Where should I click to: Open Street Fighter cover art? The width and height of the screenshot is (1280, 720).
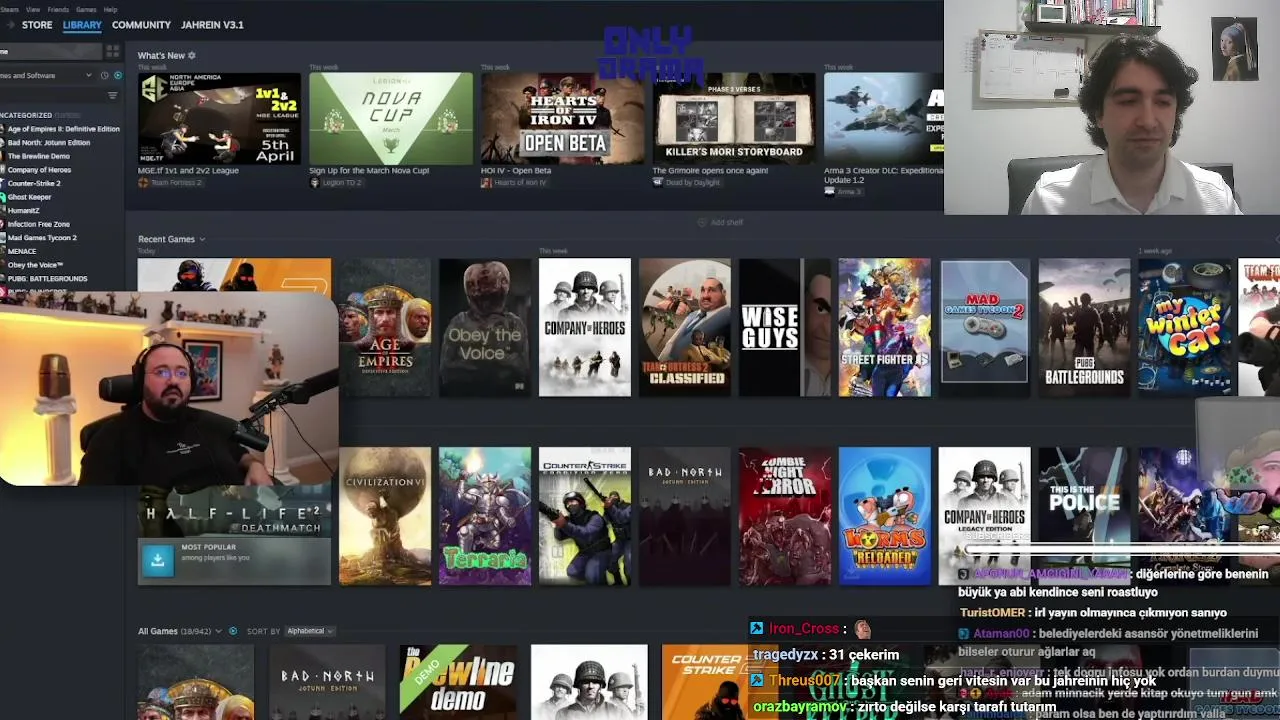885,327
